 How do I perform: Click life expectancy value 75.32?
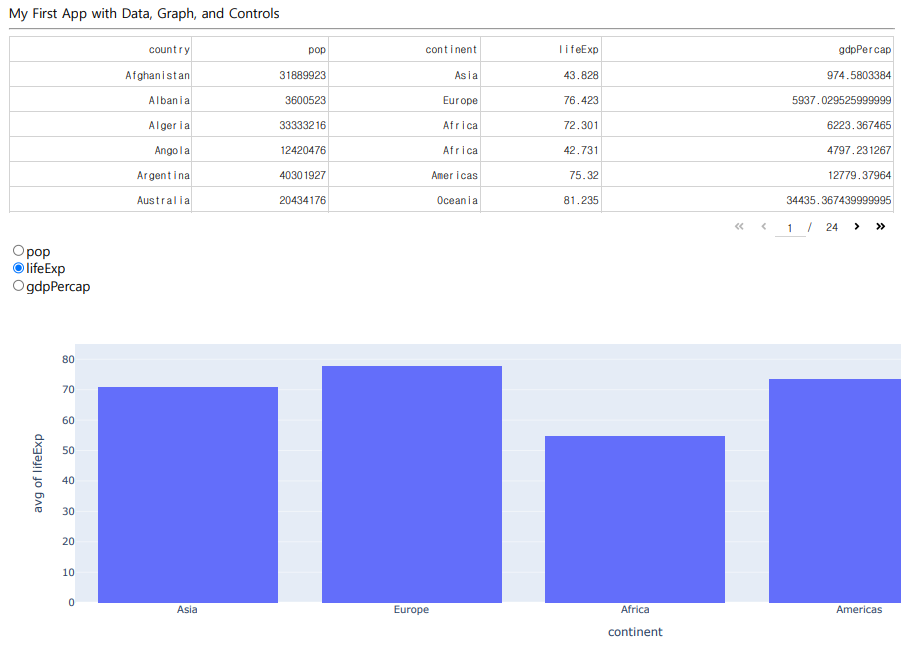tap(541, 175)
